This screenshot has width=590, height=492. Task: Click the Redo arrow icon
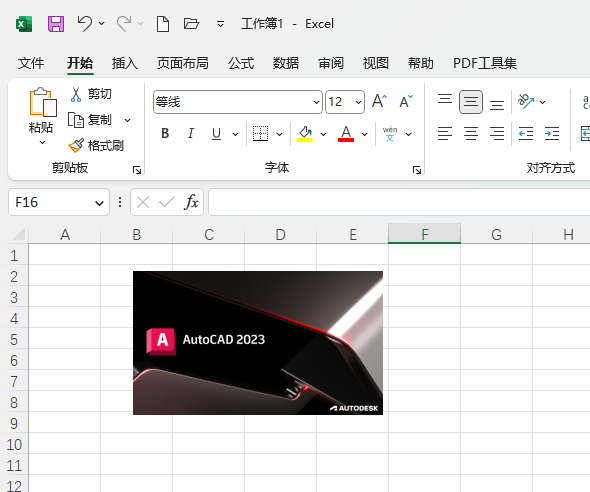coord(124,24)
